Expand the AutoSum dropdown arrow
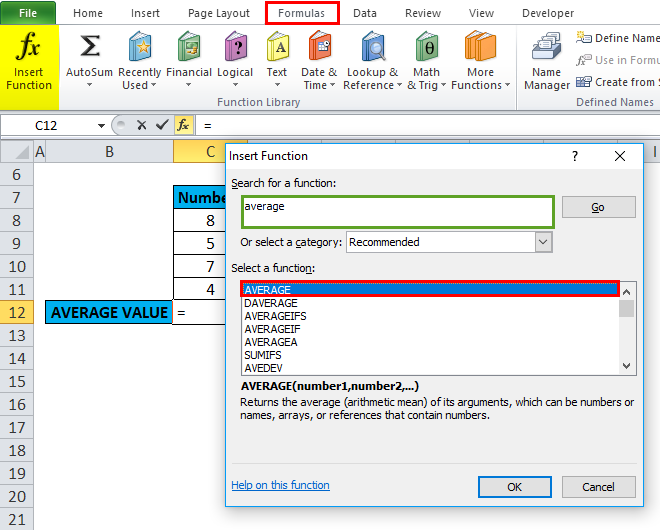 pyautogui.click(x=89, y=85)
